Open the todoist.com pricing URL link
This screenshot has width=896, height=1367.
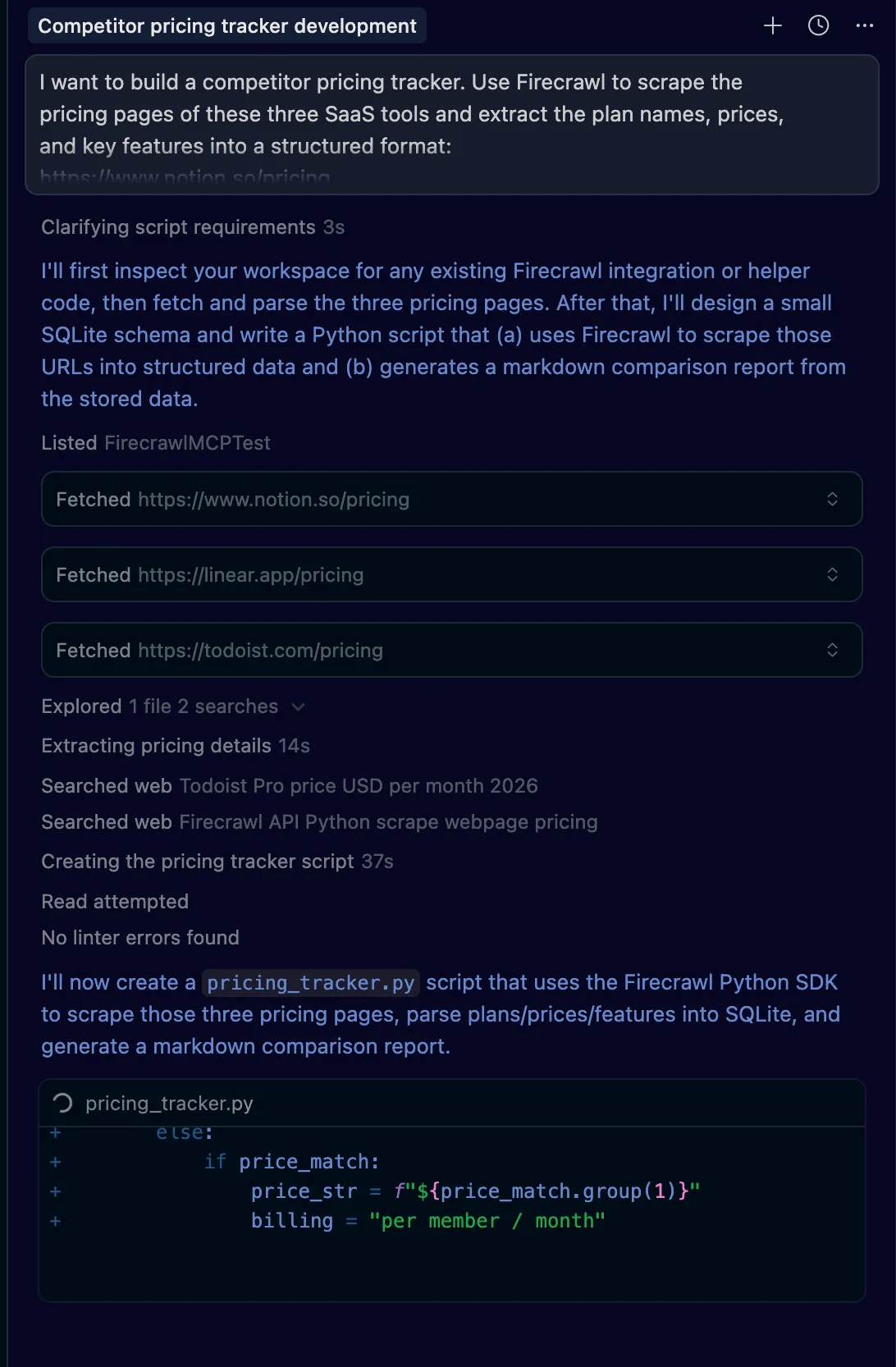pyautogui.click(x=260, y=651)
